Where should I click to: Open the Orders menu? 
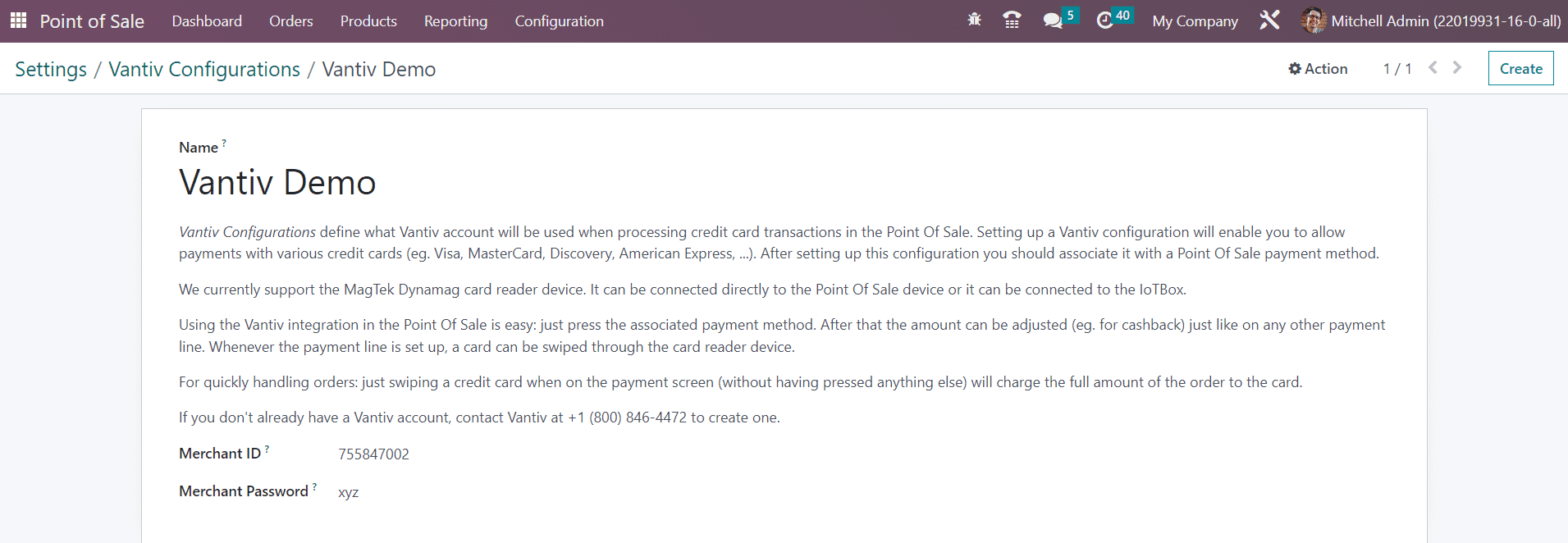point(291,21)
